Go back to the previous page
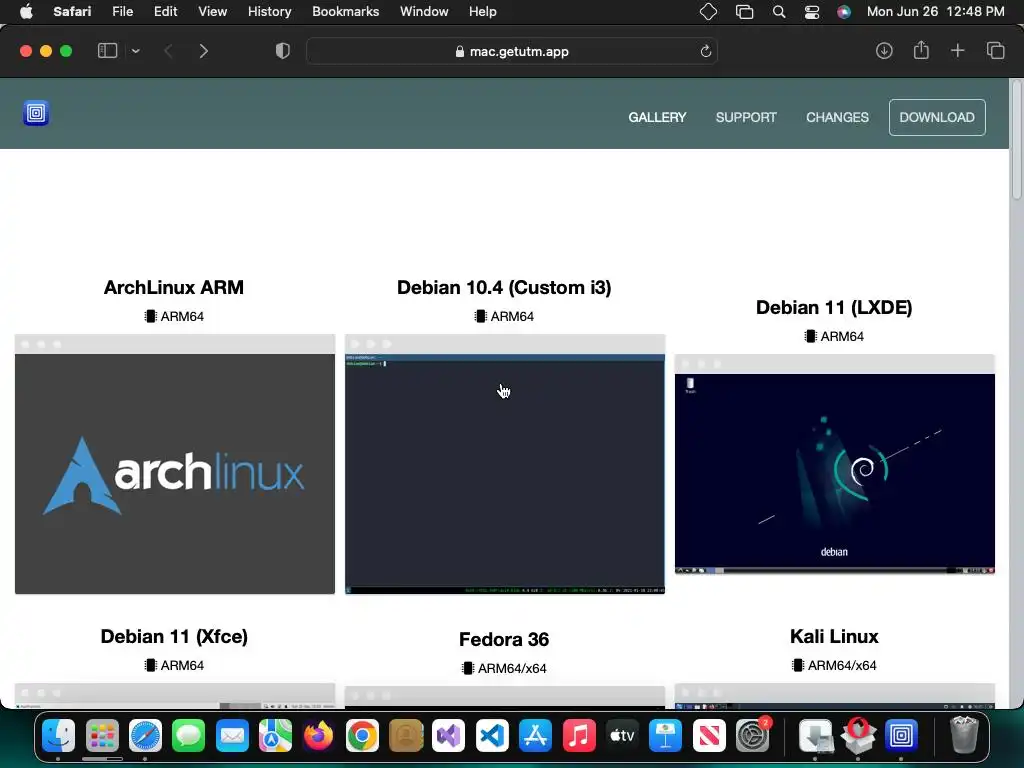Viewport: 1024px width, 768px height. pyautogui.click(x=168, y=51)
